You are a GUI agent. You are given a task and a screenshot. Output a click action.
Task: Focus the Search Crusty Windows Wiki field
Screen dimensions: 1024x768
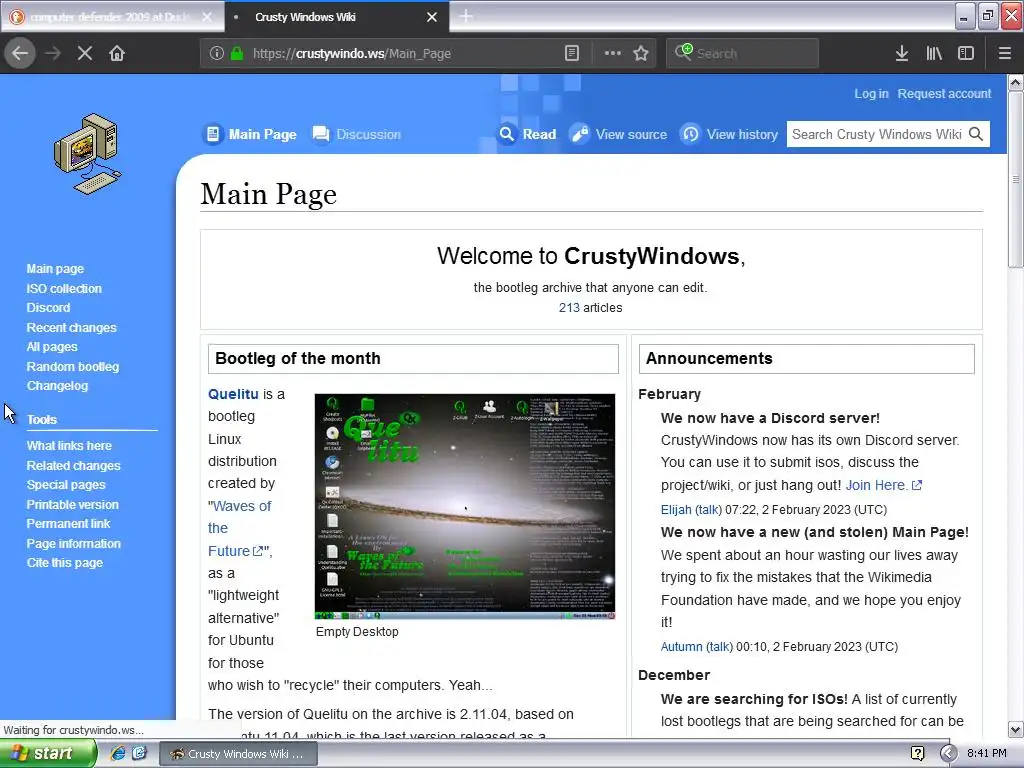tap(876, 134)
